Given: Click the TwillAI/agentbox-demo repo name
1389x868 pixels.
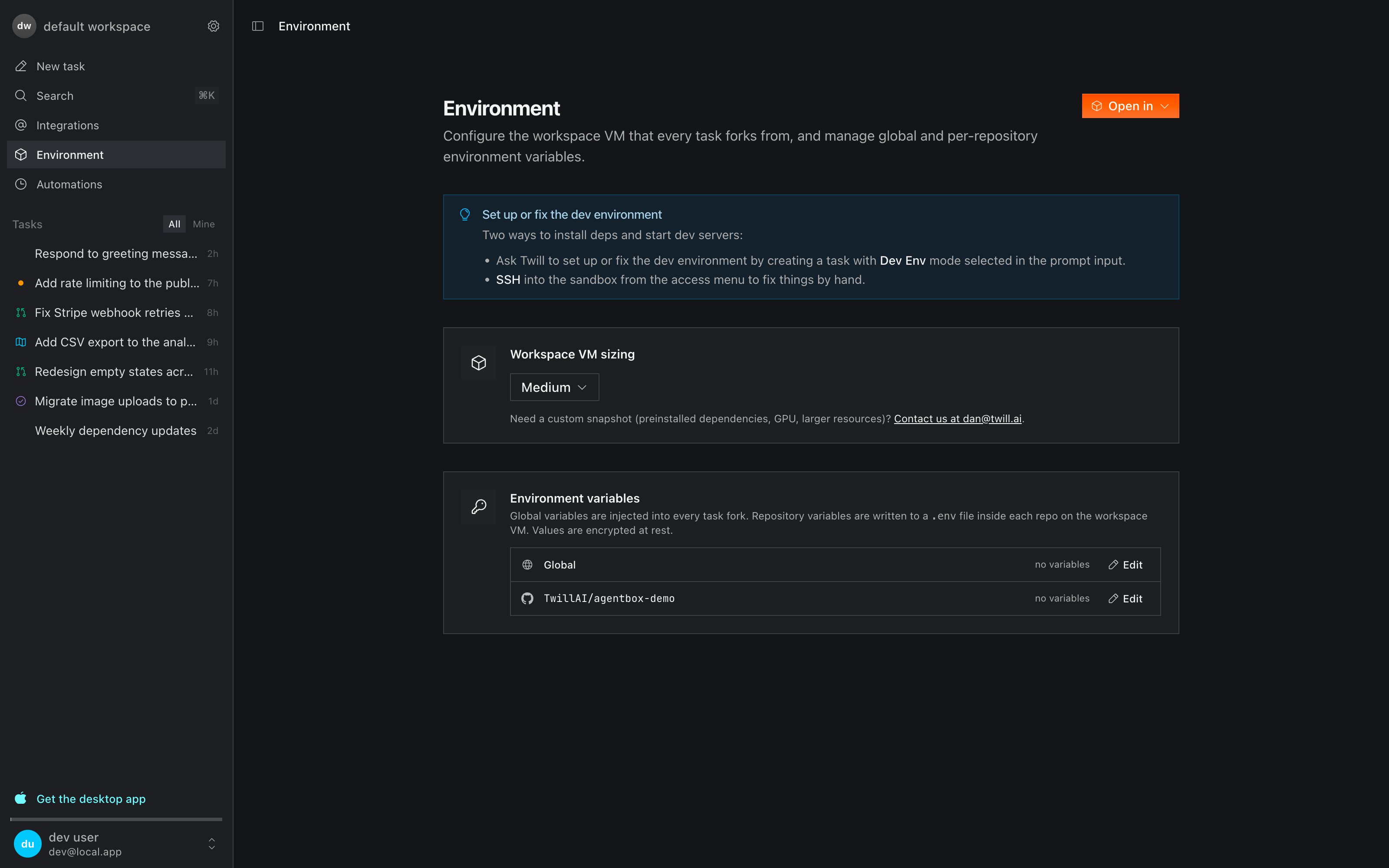Looking at the screenshot, I should tap(609, 599).
